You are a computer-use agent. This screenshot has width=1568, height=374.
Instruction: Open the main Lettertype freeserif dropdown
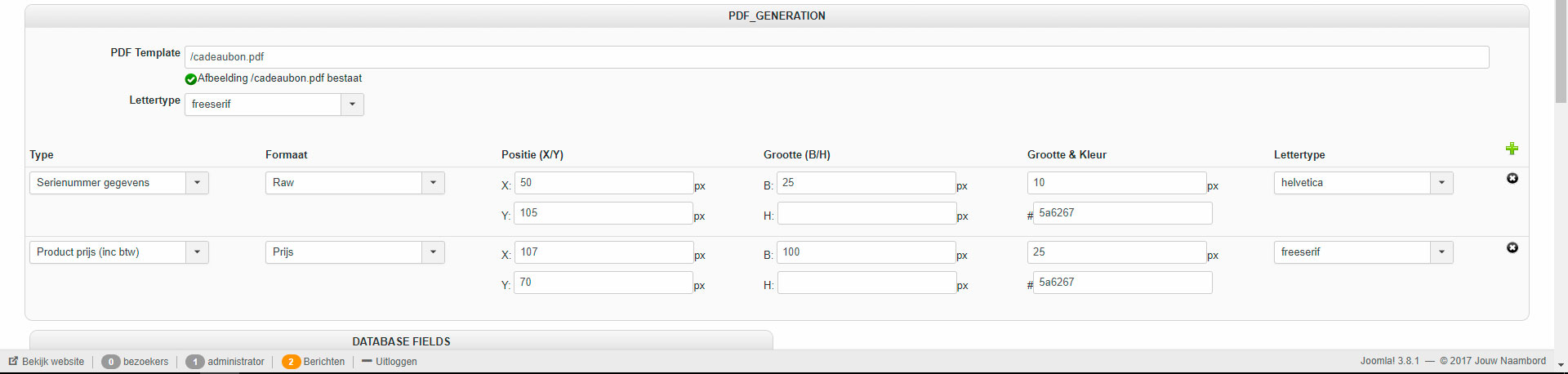(352, 105)
